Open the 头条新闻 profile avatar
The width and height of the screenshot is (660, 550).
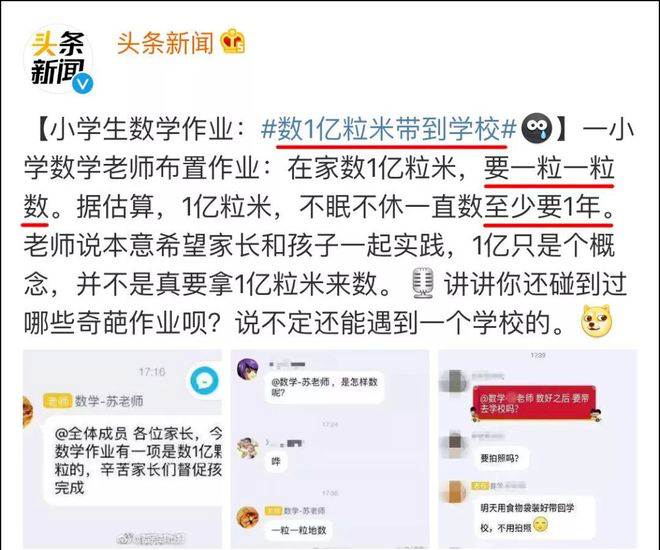pyautogui.click(x=59, y=59)
